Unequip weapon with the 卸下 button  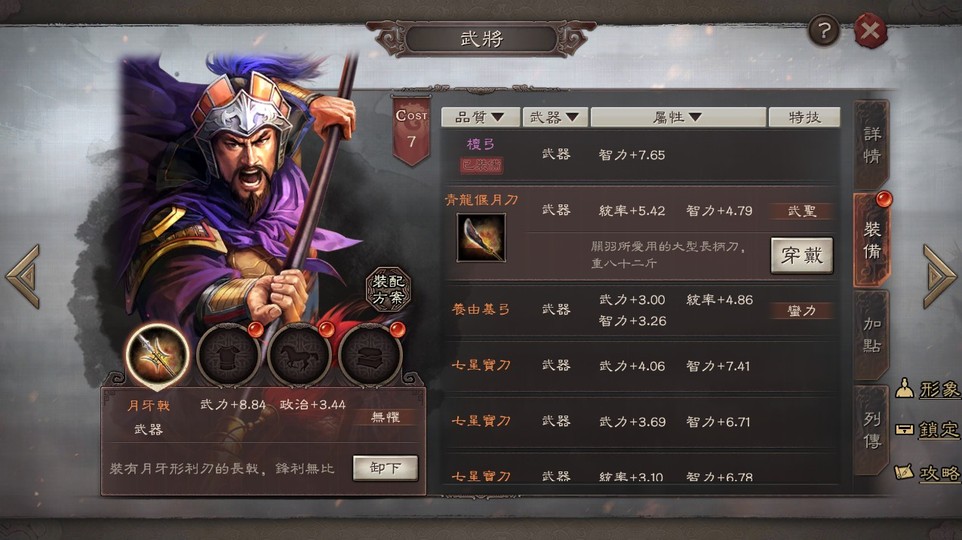click(x=385, y=468)
